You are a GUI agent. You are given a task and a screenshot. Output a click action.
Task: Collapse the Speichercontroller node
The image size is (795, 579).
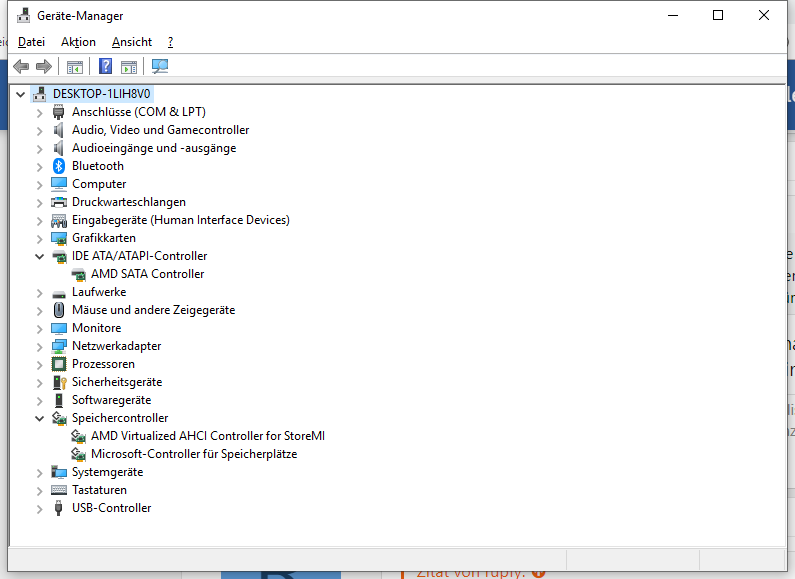click(39, 418)
